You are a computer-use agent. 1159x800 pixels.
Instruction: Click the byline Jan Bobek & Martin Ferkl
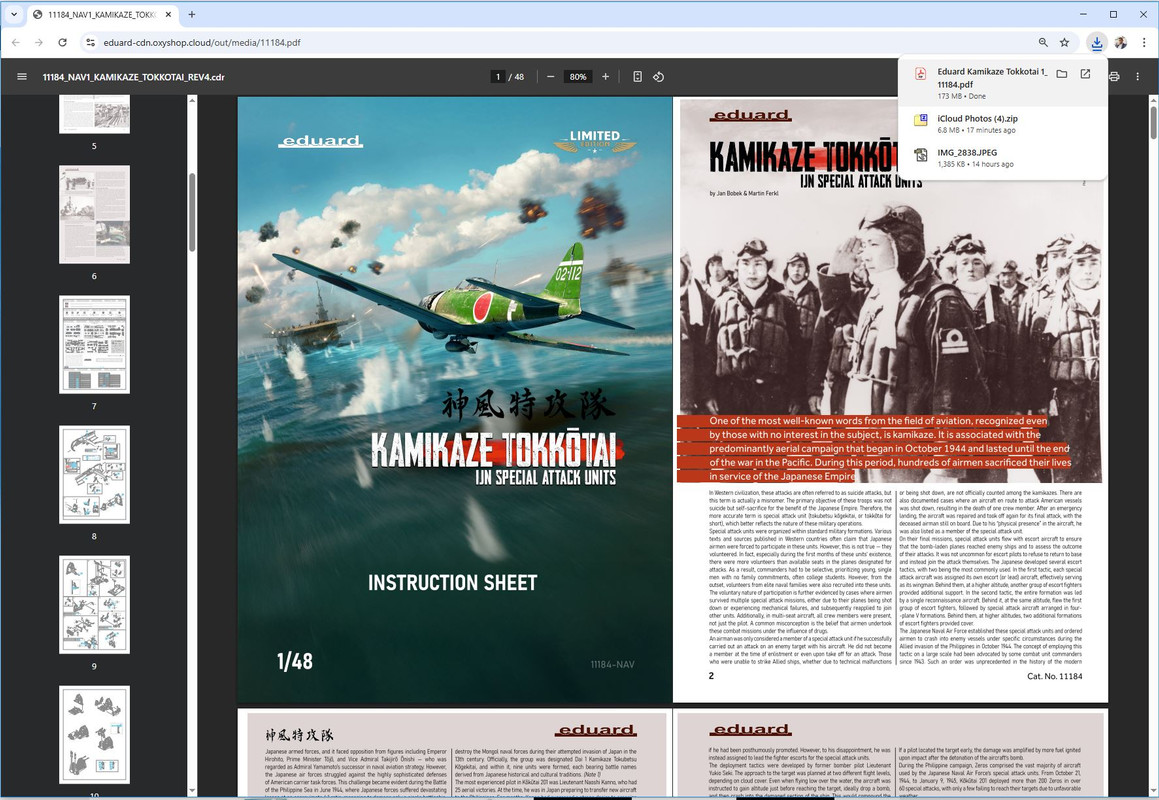[744, 193]
